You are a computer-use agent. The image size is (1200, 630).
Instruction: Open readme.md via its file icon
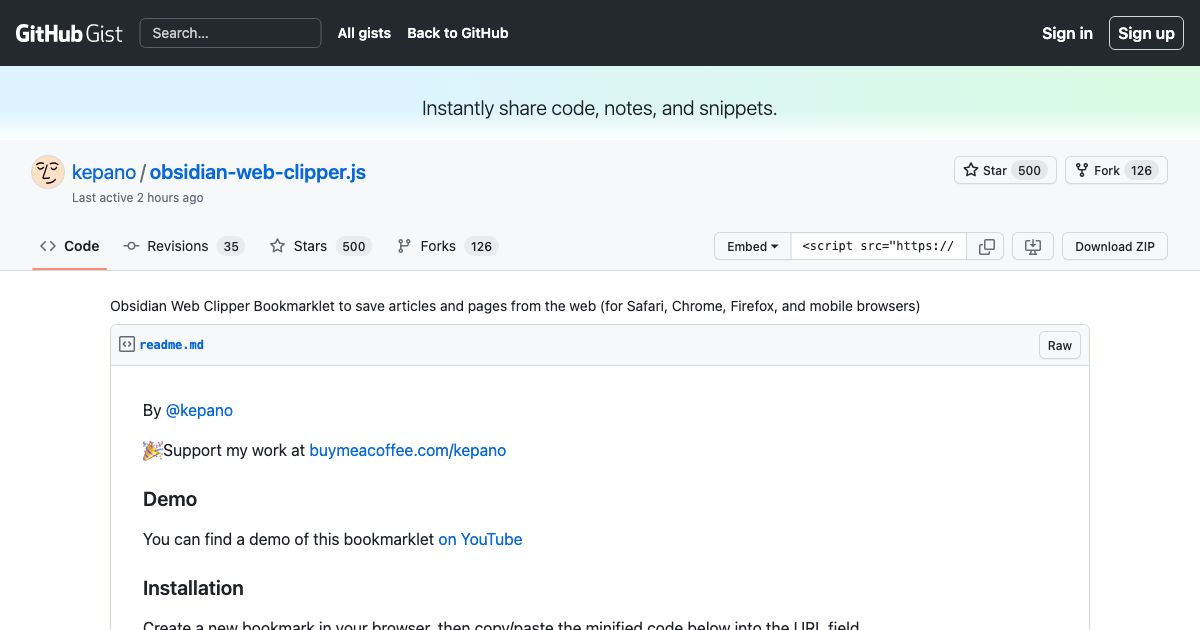[126, 343]
